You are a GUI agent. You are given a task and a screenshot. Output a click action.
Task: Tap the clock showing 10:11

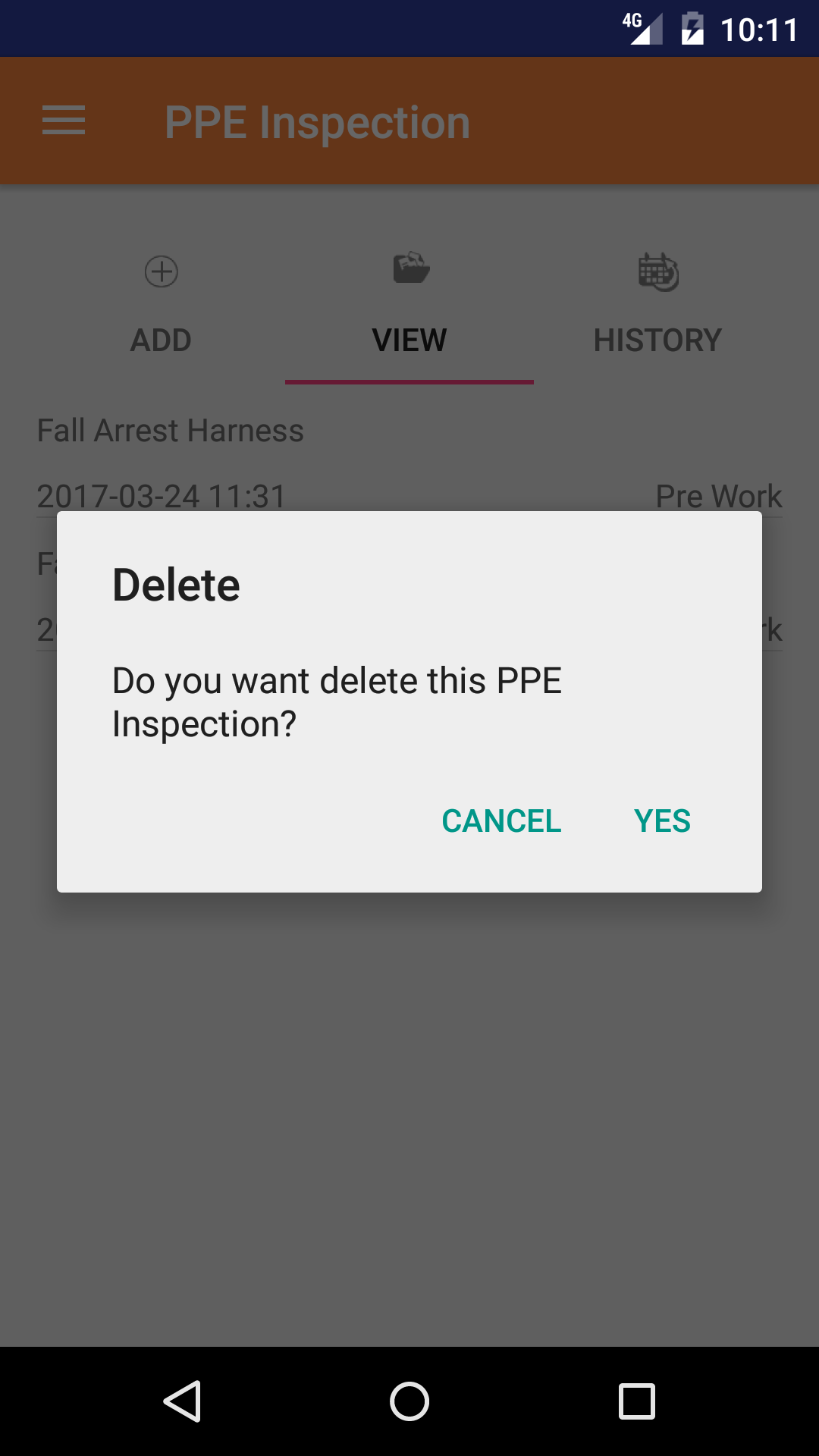coord(759,30)
